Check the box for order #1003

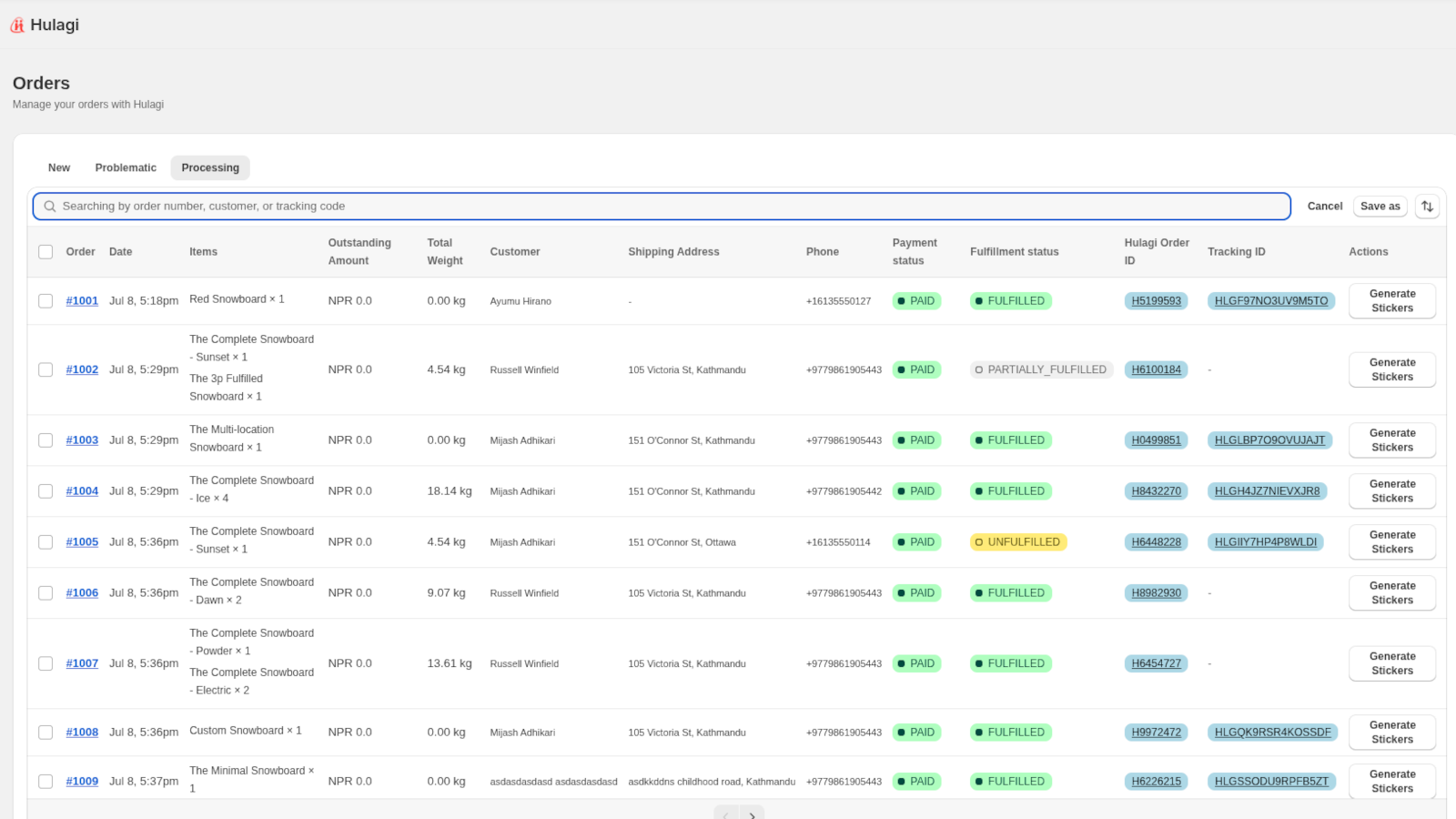45,440
